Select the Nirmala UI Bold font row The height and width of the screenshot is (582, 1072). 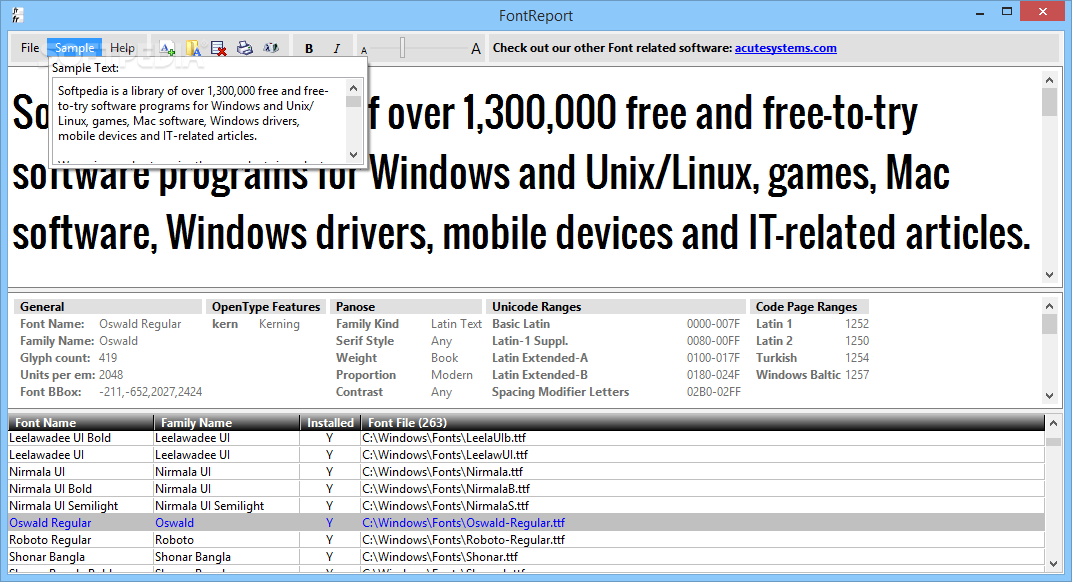tap(526, 489)
